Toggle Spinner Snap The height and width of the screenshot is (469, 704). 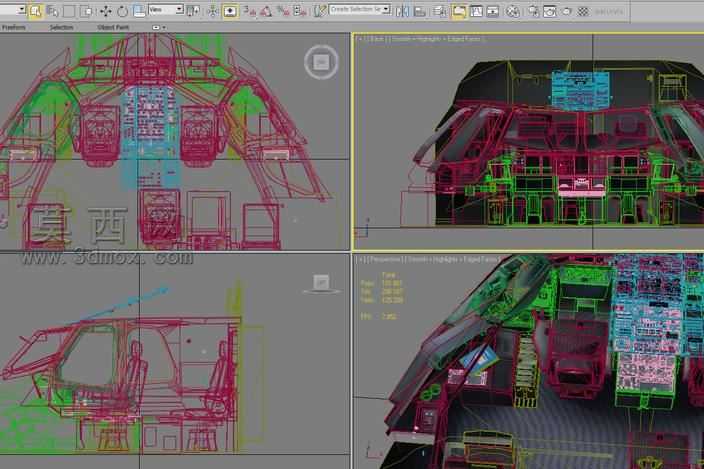pyautogui.click(x=299, y=11)
